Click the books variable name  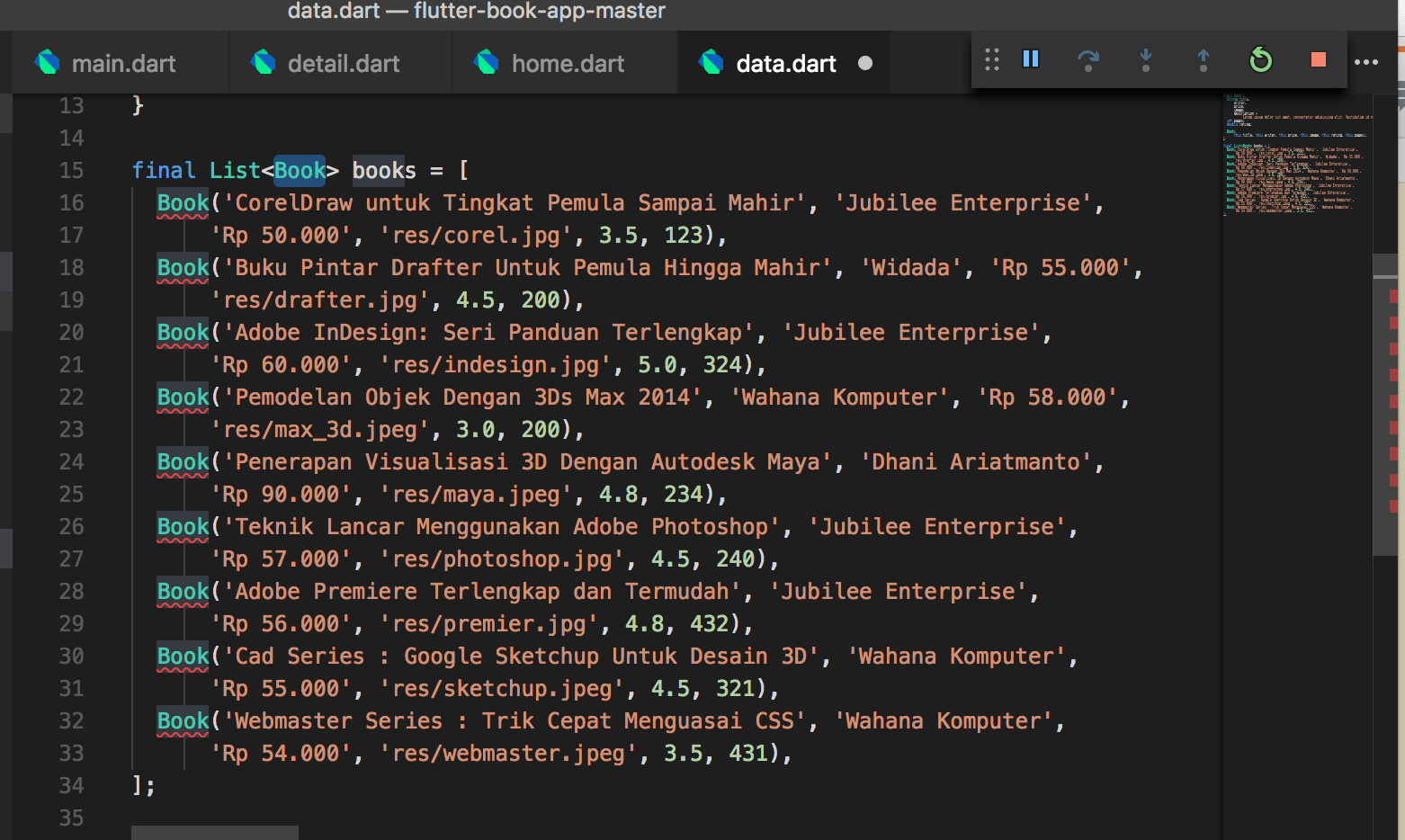pos(384,171)
